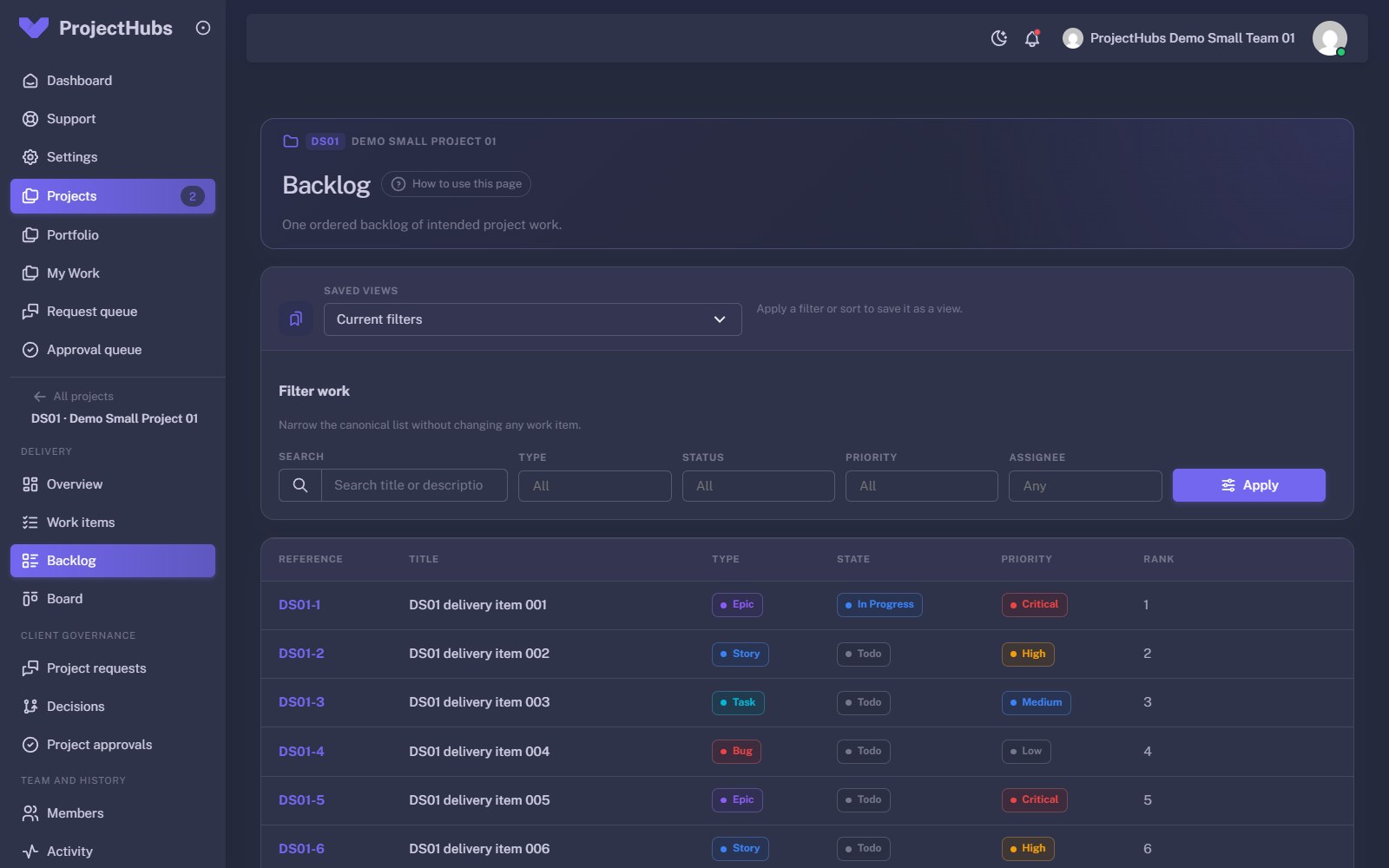Click the search title or description field
This screenshot has width=1389, height=868.
pos(414,485)
